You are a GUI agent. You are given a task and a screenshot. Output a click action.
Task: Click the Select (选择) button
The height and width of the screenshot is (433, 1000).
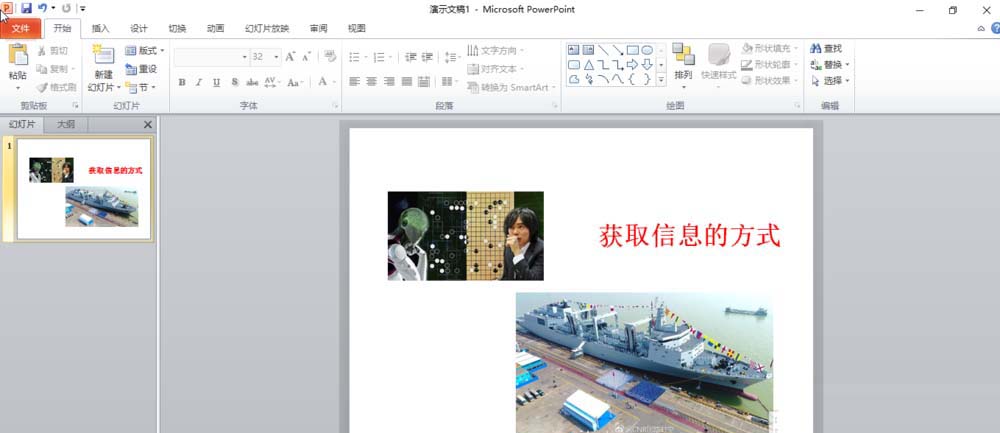click(x=829, y=81)
